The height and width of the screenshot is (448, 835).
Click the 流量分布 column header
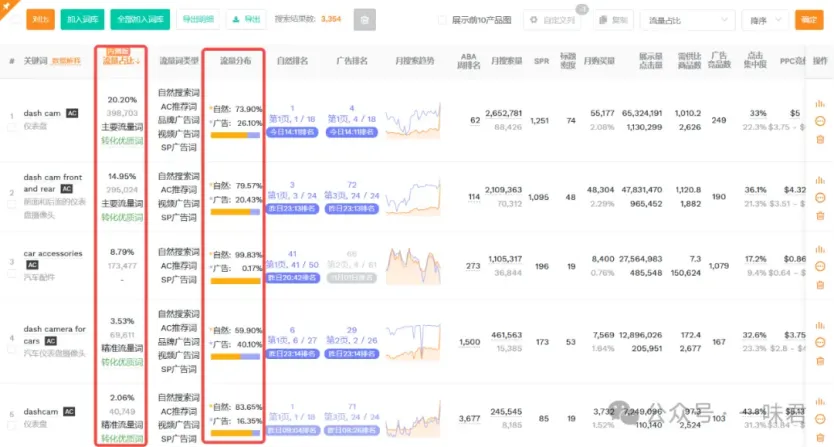[x=235, y=61]
